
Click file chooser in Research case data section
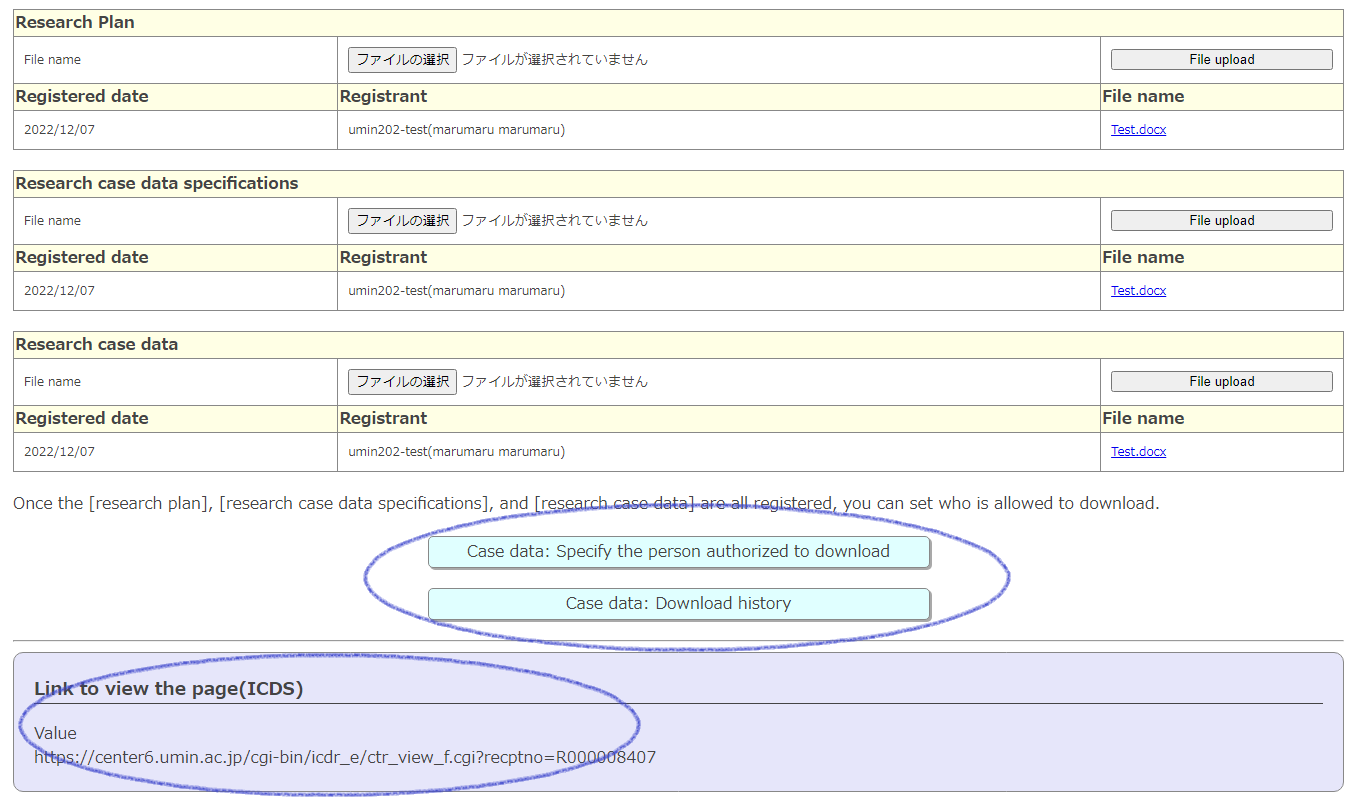pos(402,382)
